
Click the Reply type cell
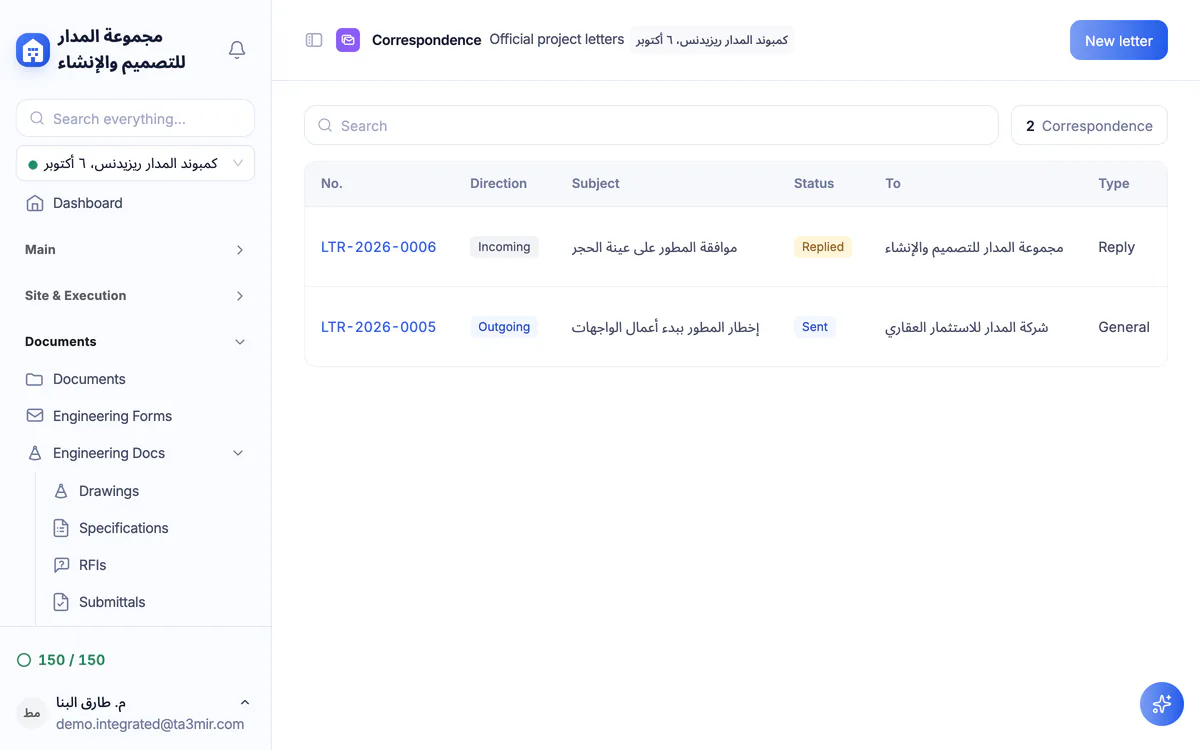pyautogui.click(x=1116, y=247)
